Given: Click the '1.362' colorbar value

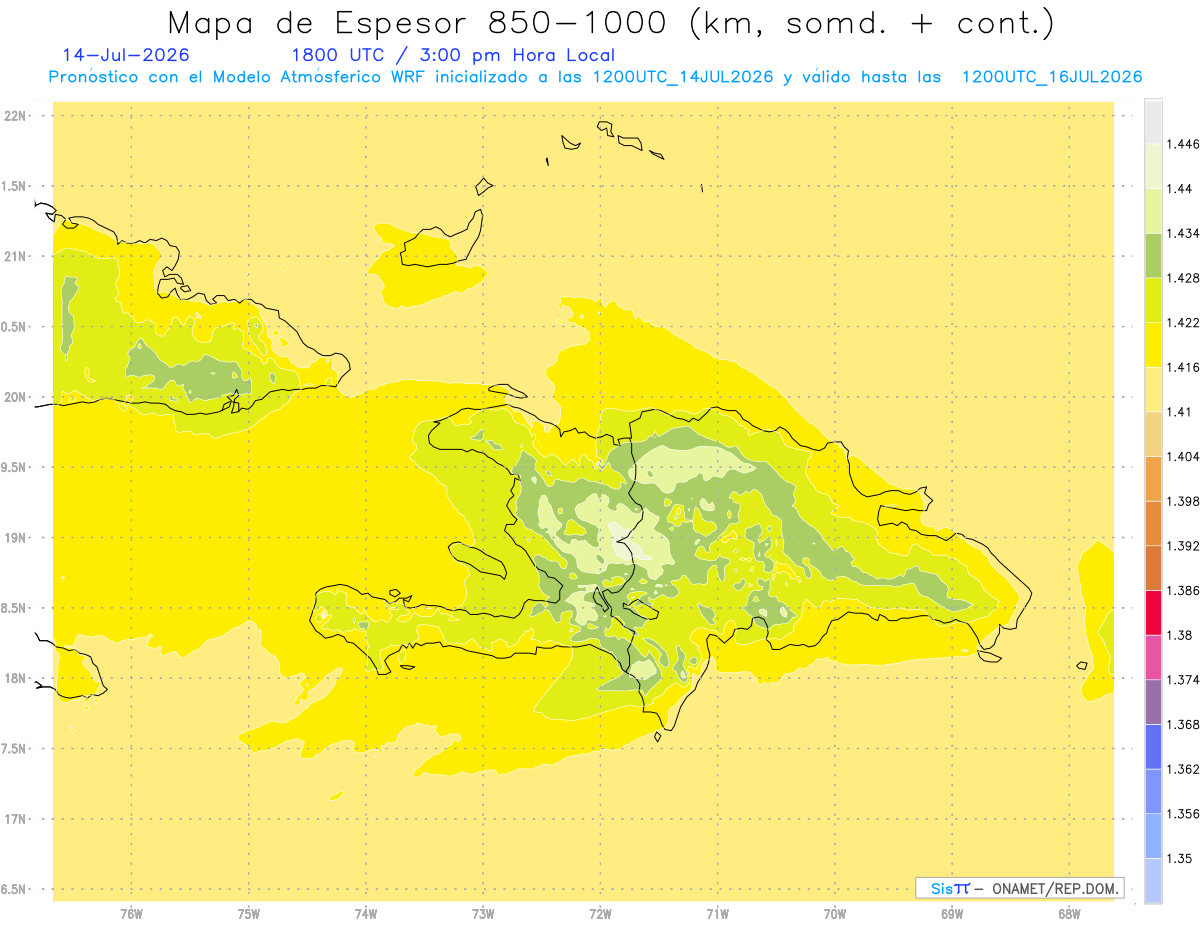Looking at the screenshot, I should point(1182,769).
